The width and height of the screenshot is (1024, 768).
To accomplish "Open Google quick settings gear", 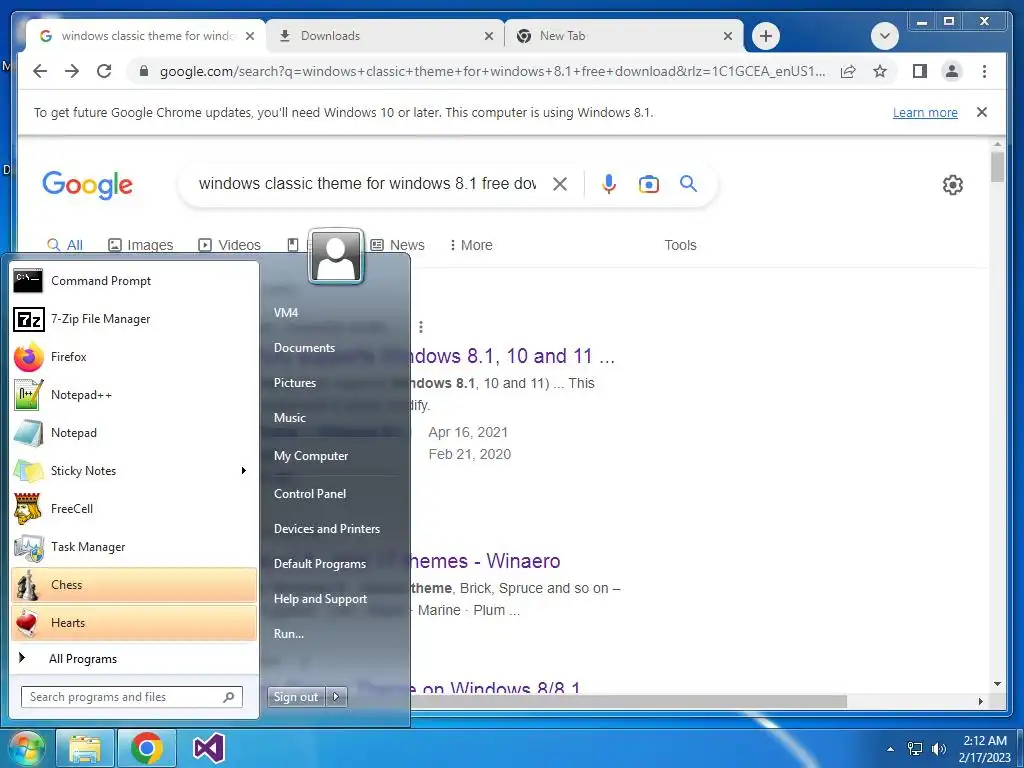I will coord(953,185).
